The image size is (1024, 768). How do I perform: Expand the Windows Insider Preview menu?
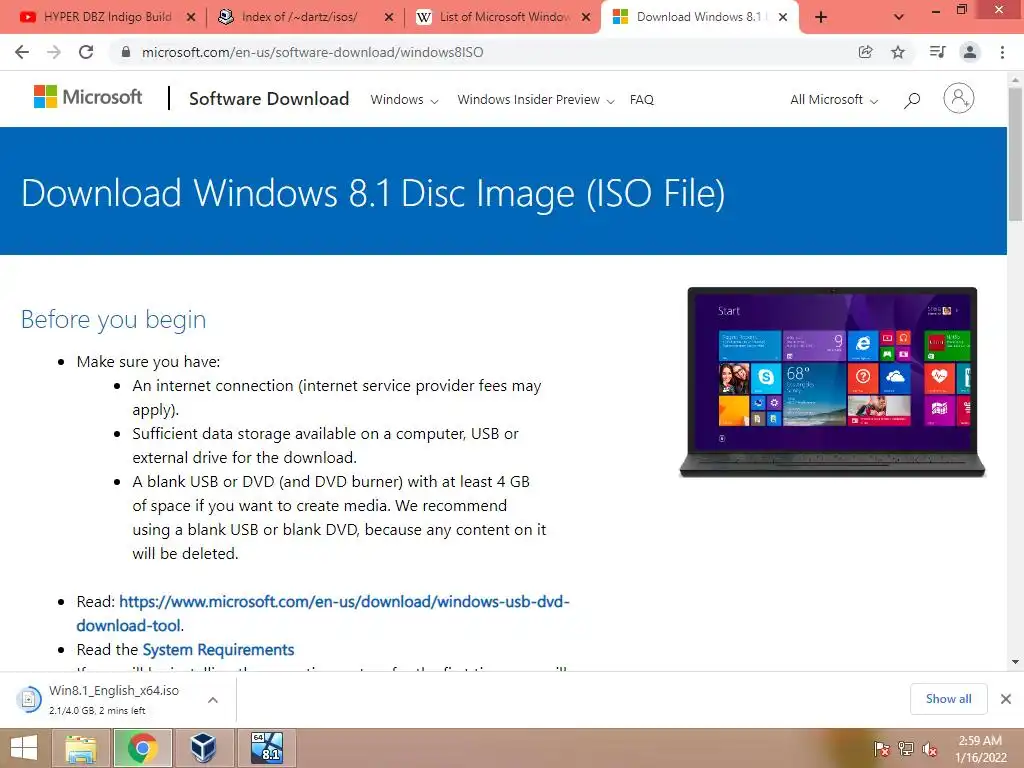point(536,100)
